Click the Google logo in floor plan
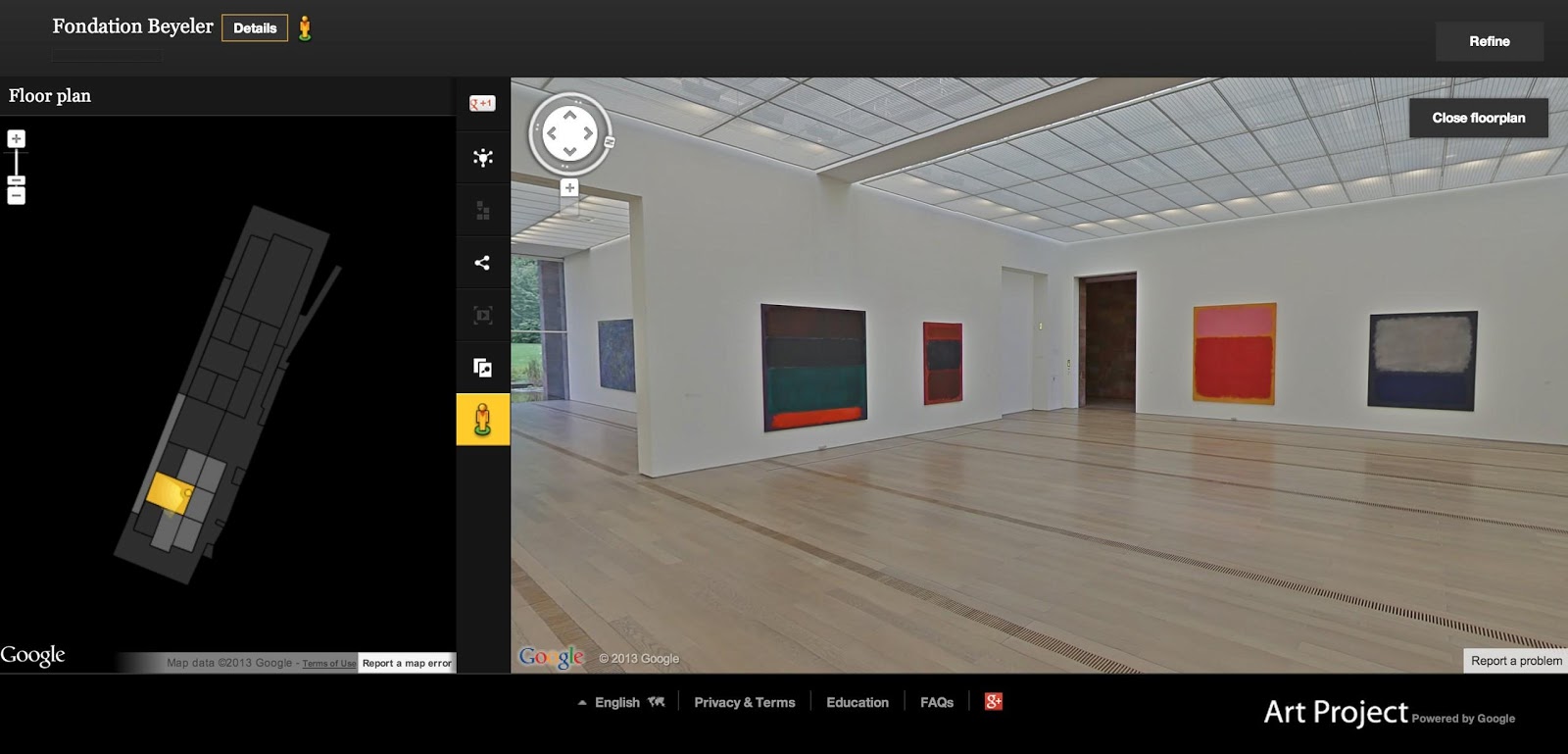 32,655
